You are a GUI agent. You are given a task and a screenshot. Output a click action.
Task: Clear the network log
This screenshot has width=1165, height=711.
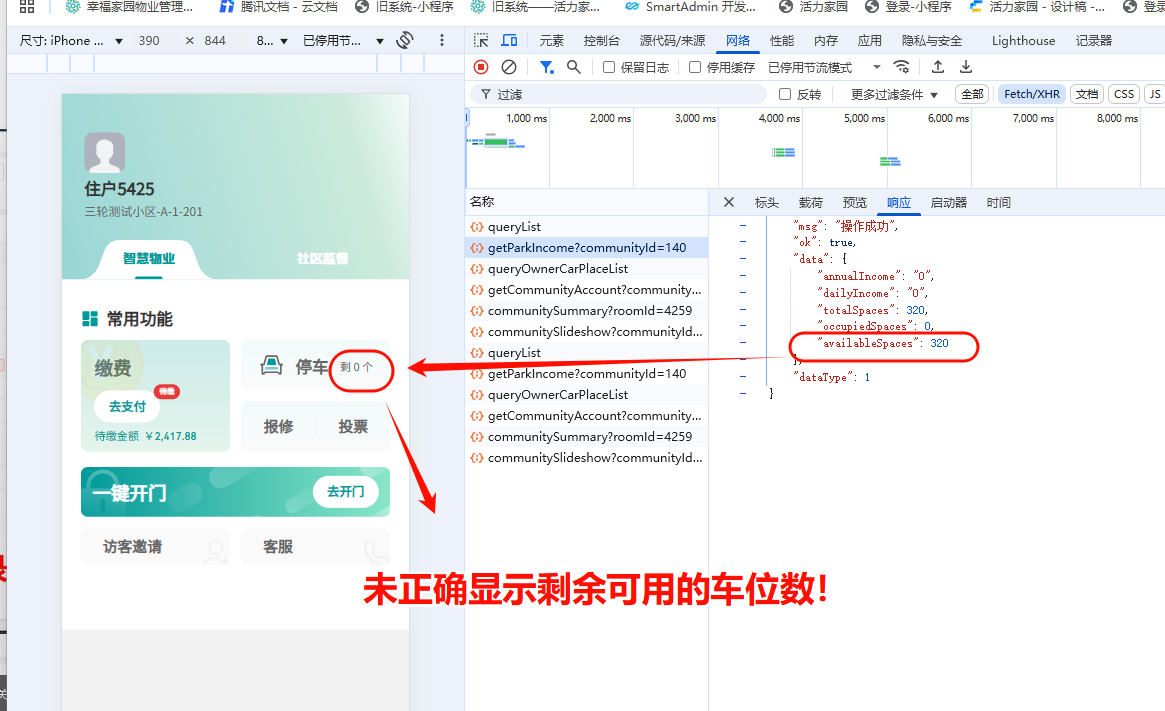[509, 67]
